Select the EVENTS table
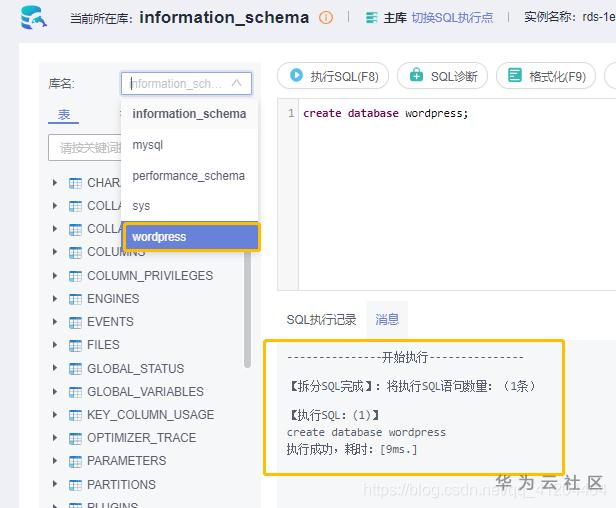The image size is (616, 508). pos(110,322)
